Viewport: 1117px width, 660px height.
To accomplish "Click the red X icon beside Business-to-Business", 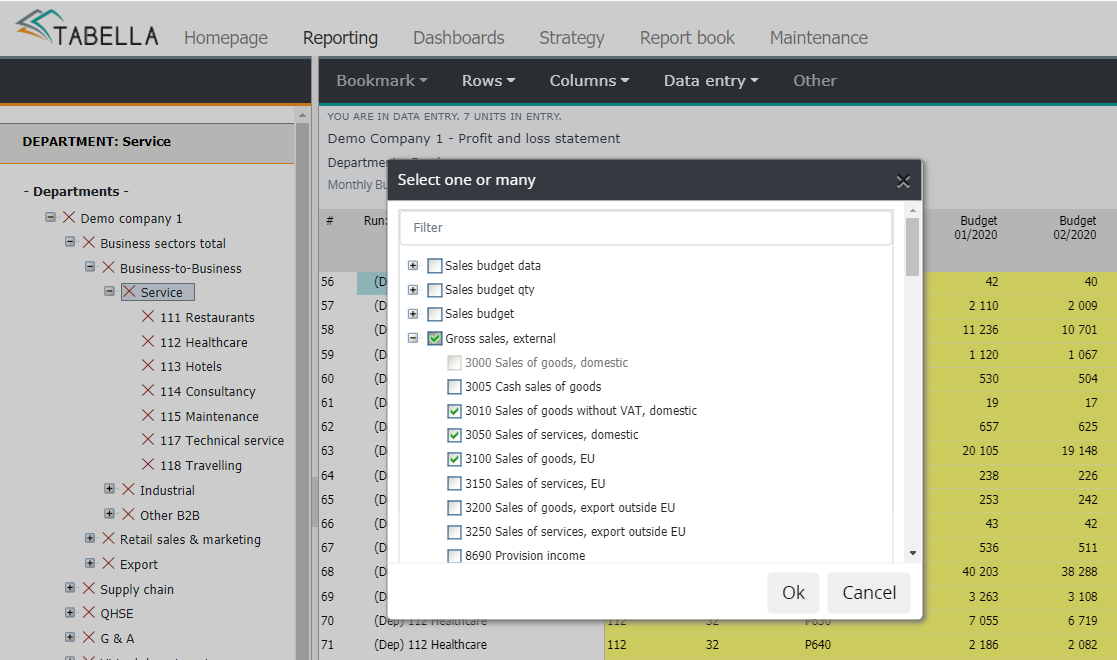I will pyautogui.click(x=108, y=267).
